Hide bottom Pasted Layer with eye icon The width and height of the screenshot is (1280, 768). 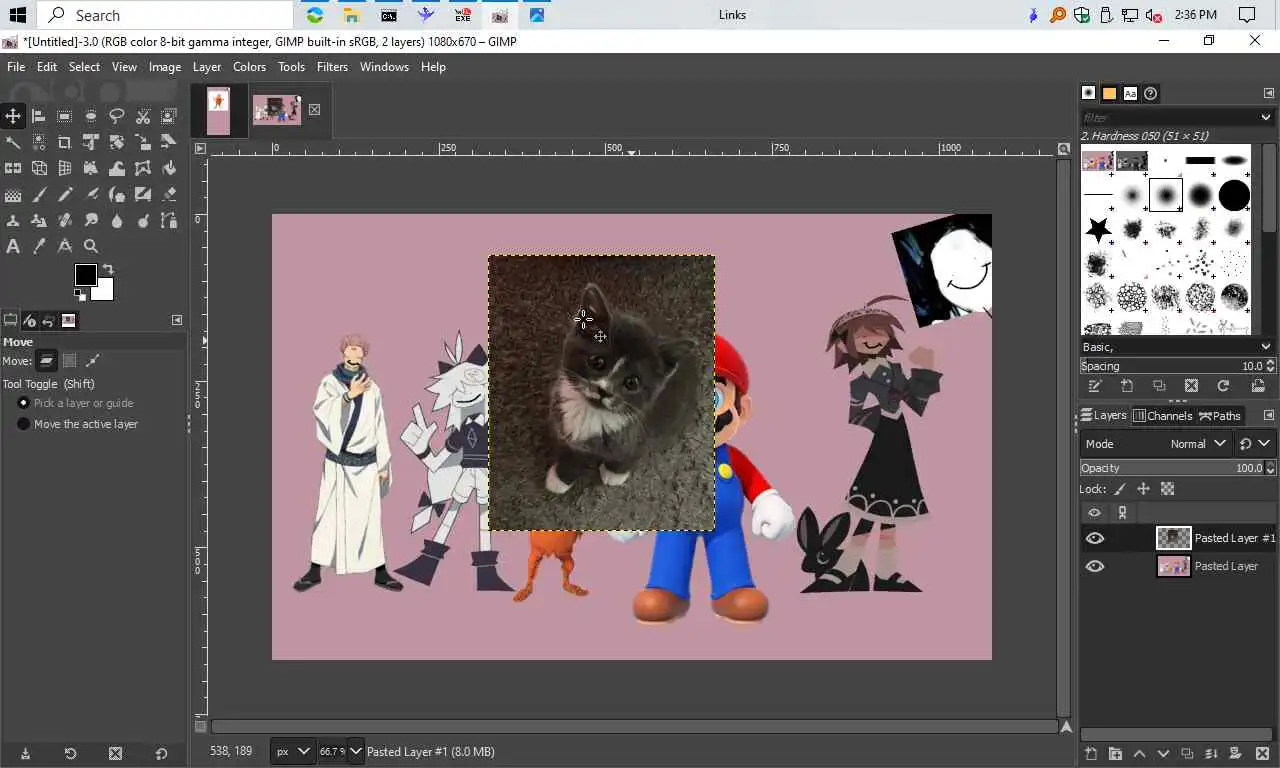[x=1095, y=566]
